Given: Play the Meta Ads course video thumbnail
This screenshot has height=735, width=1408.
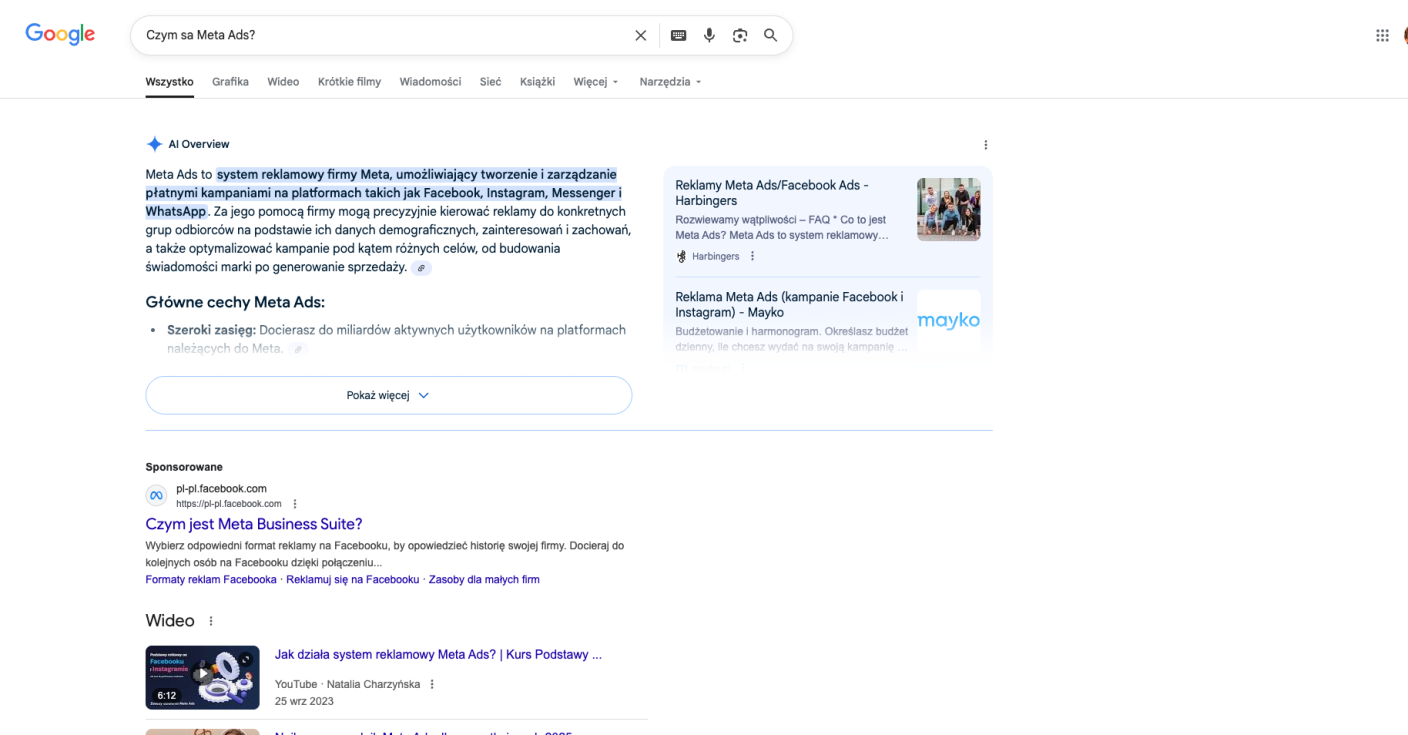Looking at the screenshot, I should (x=202, y=677).
